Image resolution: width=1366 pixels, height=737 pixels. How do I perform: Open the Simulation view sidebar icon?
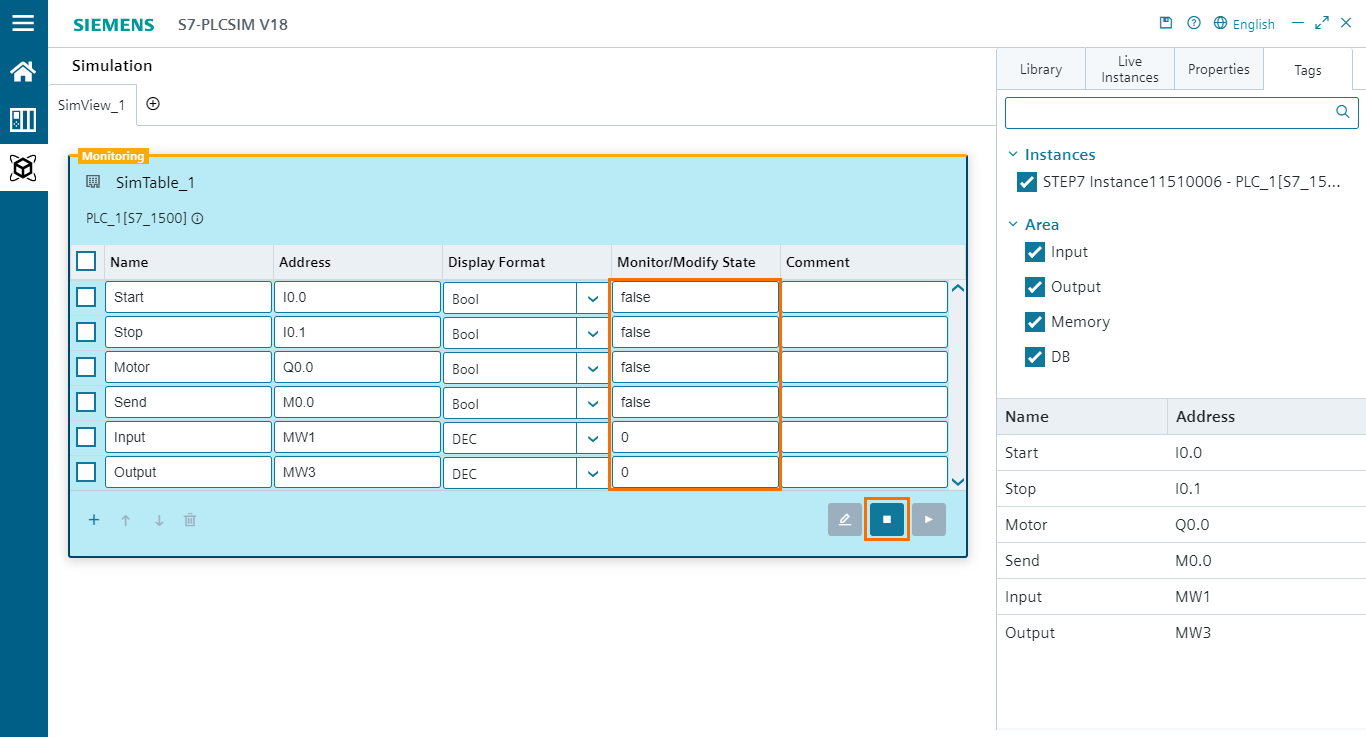(24, 119)
